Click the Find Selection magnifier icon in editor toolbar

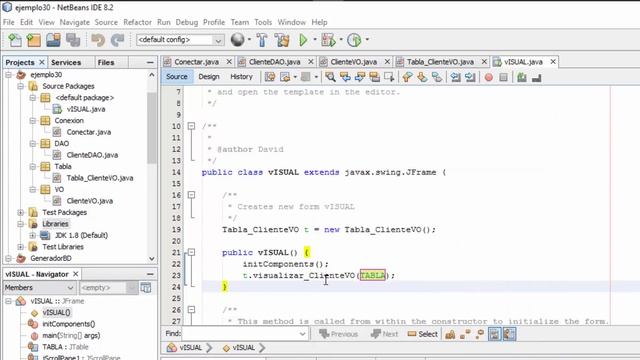tap(330, 77)
